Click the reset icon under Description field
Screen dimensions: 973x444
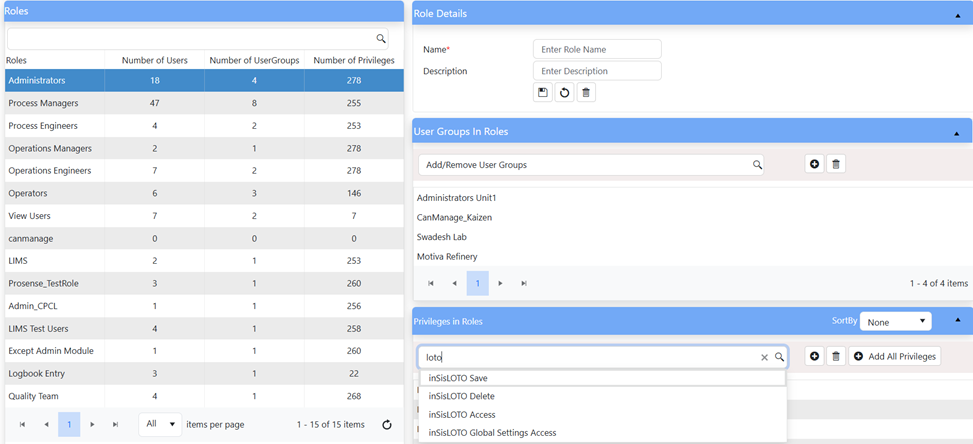(564, 93)
